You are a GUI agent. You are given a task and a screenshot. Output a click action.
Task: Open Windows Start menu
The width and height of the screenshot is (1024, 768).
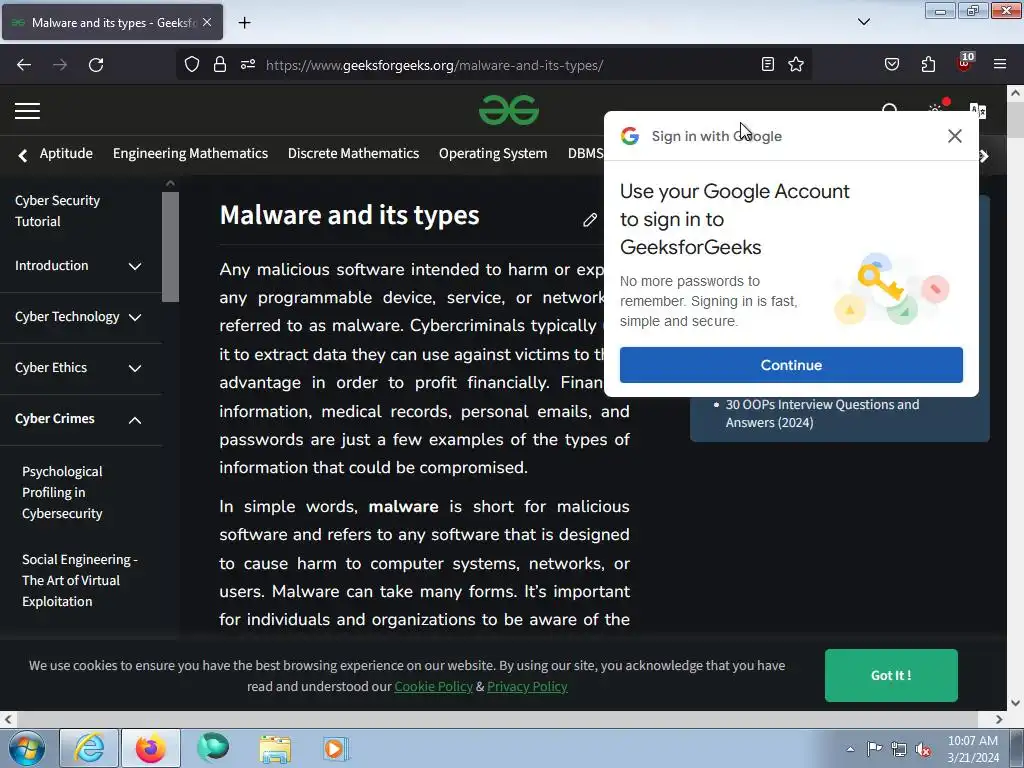coord(27,748)
